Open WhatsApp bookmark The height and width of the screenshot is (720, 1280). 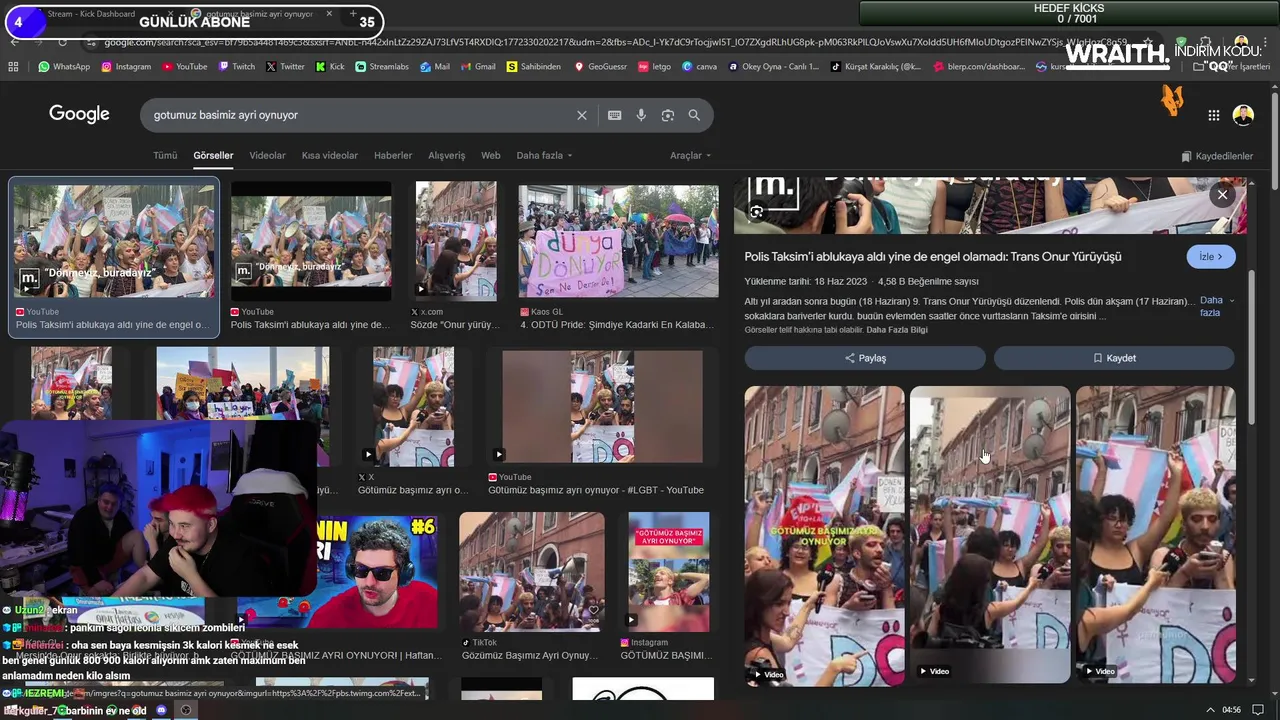tap(64, 67)
